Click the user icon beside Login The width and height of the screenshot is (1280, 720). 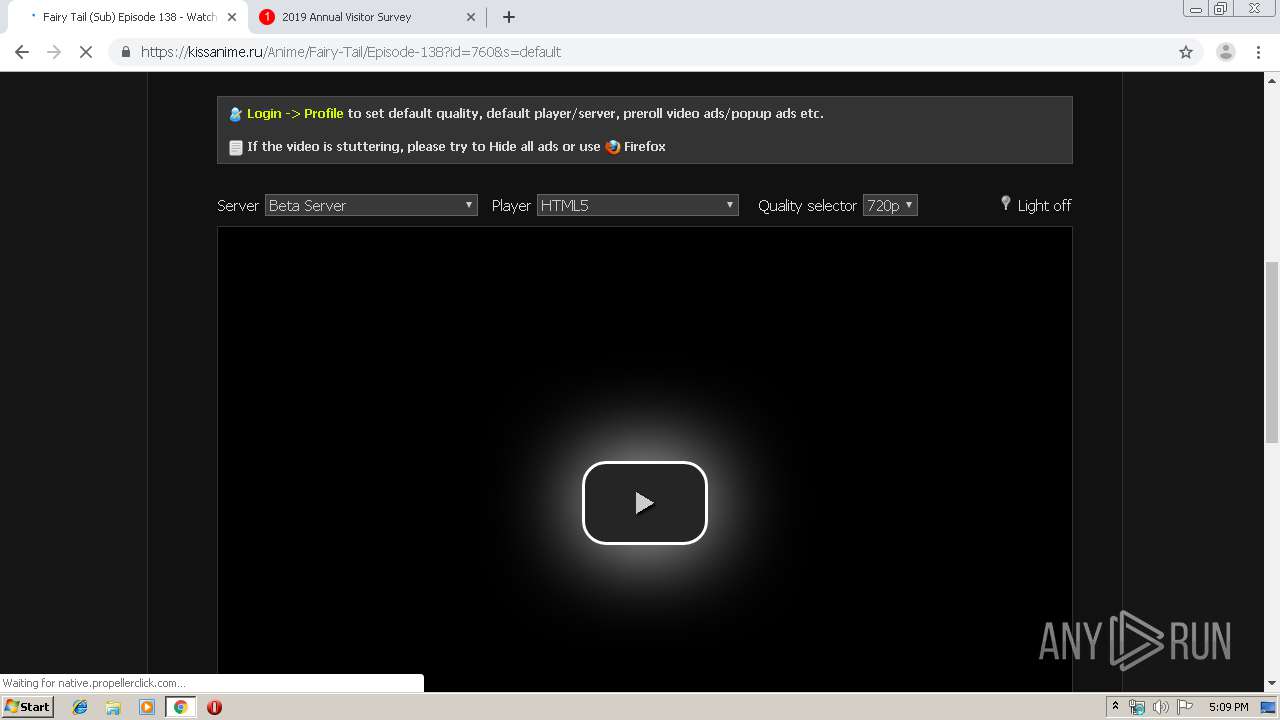236,114
